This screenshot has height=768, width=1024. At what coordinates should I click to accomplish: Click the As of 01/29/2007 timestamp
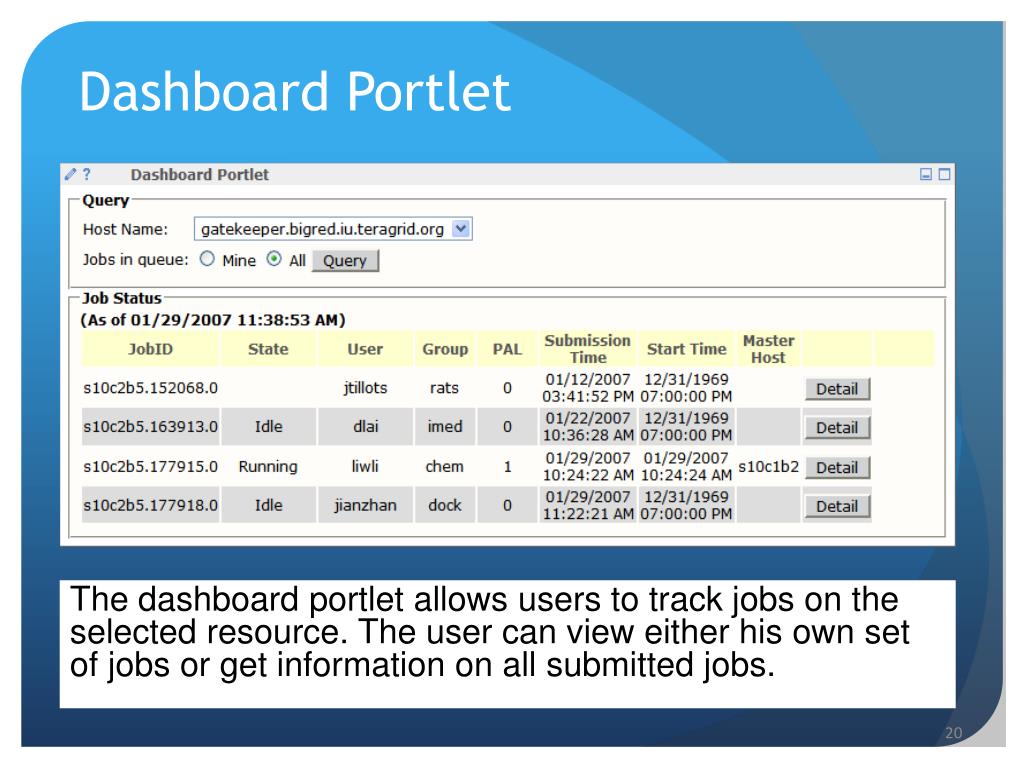[213, 320]
